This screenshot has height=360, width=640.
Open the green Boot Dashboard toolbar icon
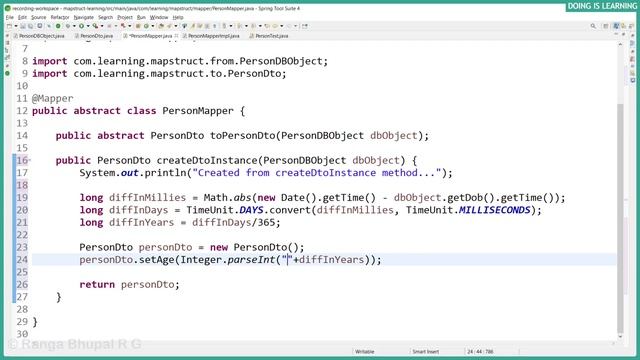coord(58,26)
